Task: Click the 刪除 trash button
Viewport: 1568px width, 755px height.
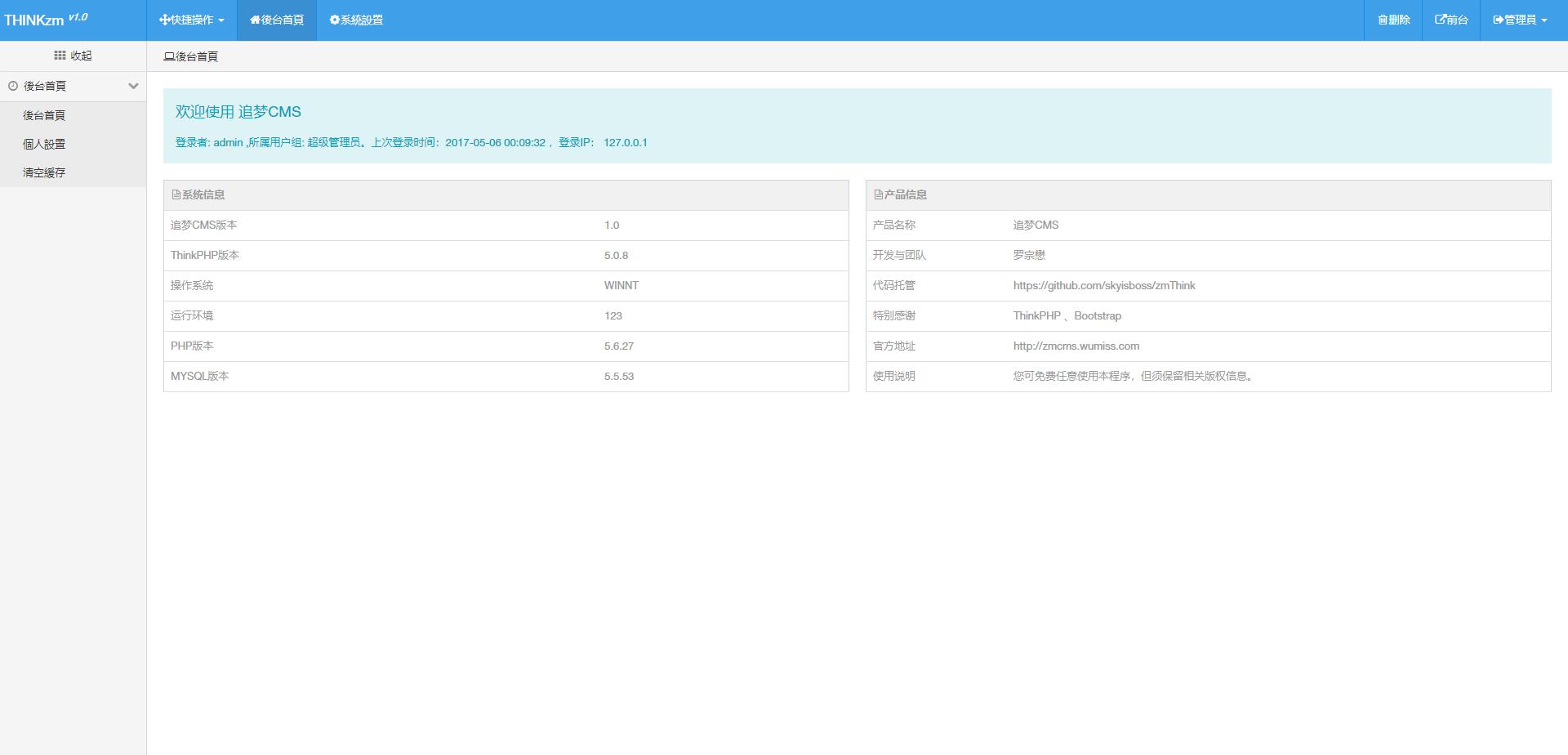Action: pos(1393,20)
